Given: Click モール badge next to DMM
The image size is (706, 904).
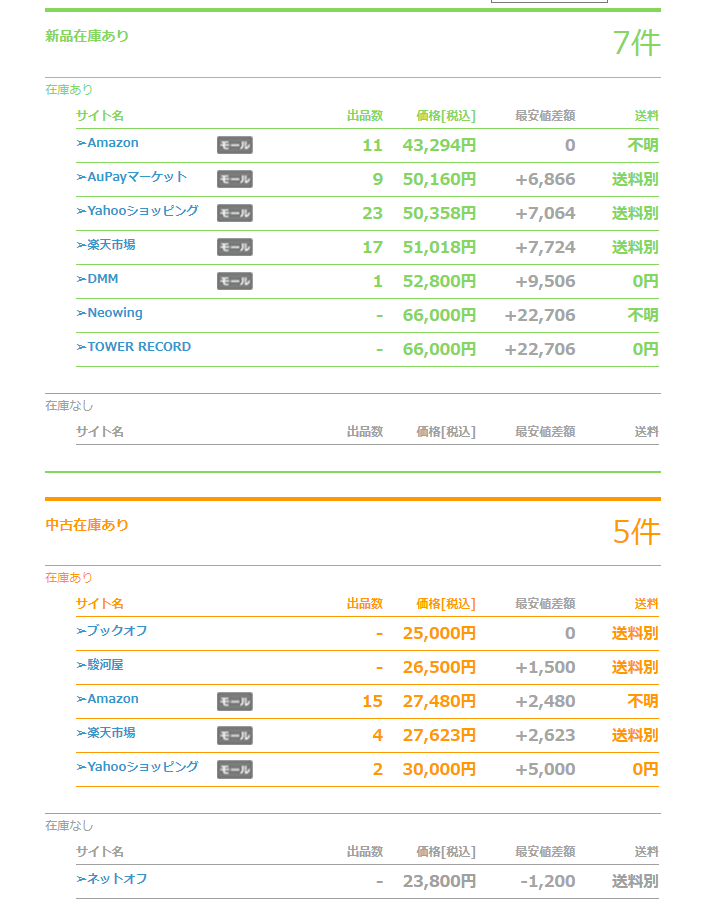Looking at the screenshot, I should [x=235, y=281].
